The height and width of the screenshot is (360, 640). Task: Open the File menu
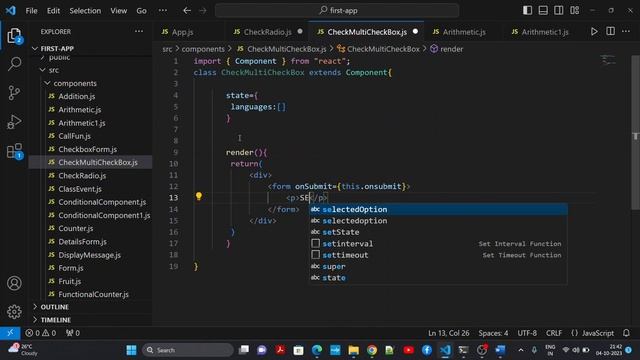[x=31, y=11]
